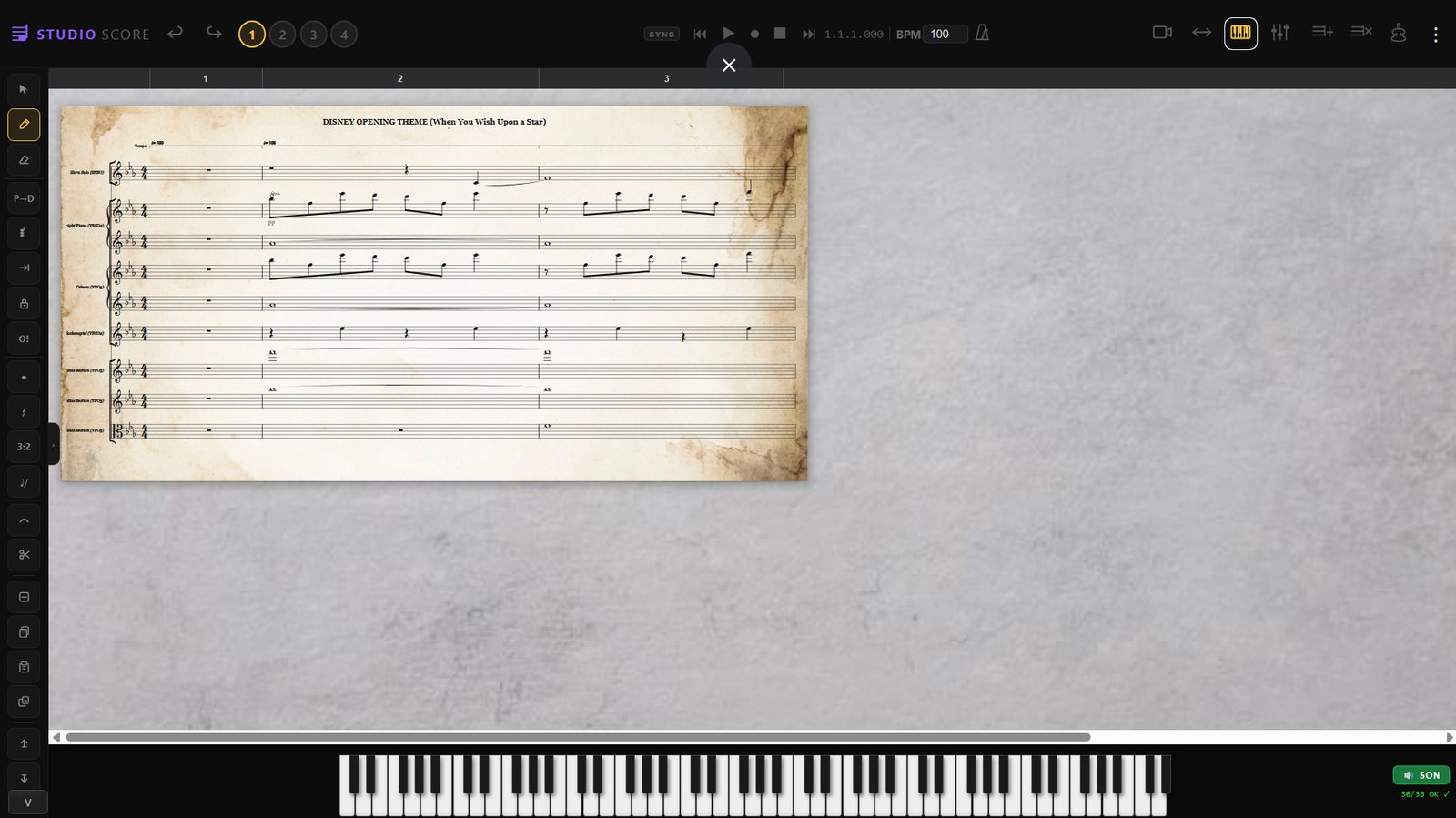Click the Disney score sheet thumbnail
The image size is (1456, 818).
[x=434, y=294]
